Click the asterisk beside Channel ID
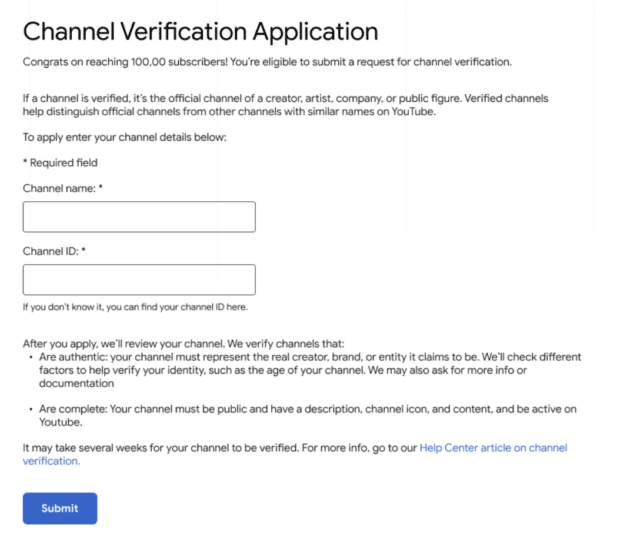This screenshot has height=546, width=620. 83,250
